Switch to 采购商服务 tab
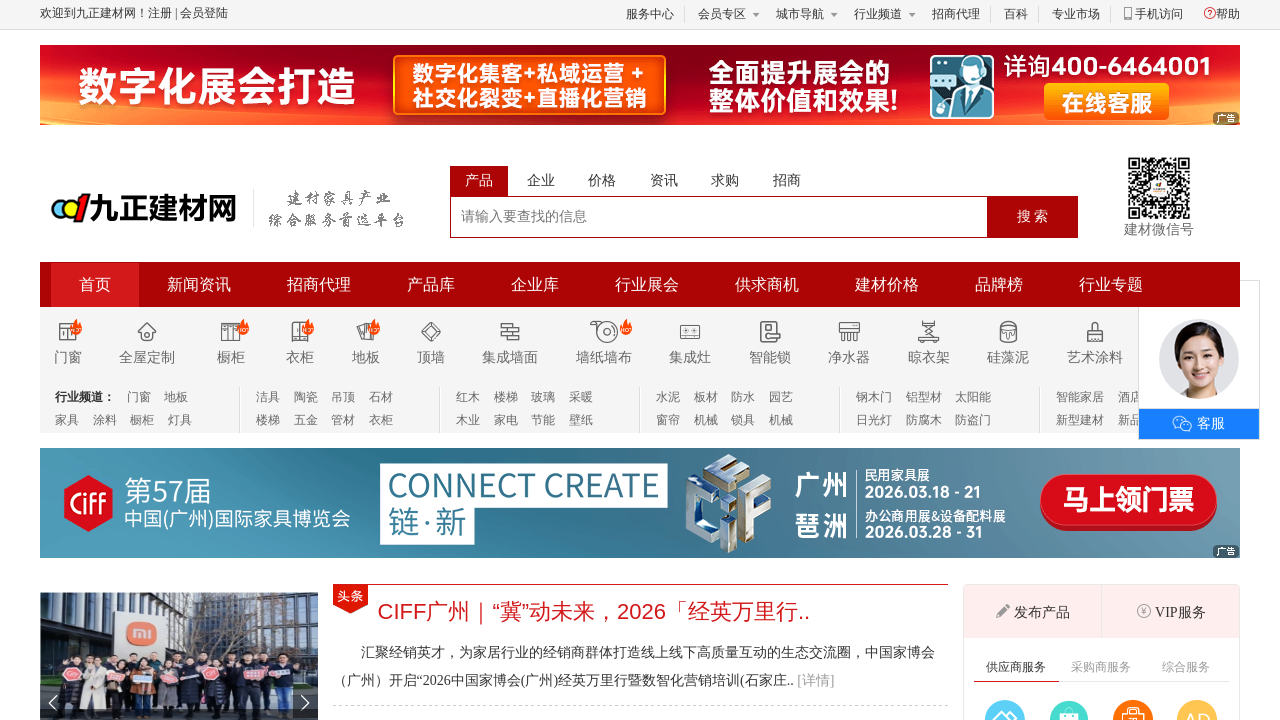Screen dimensions: 1280x720 tap(1101, 667)
